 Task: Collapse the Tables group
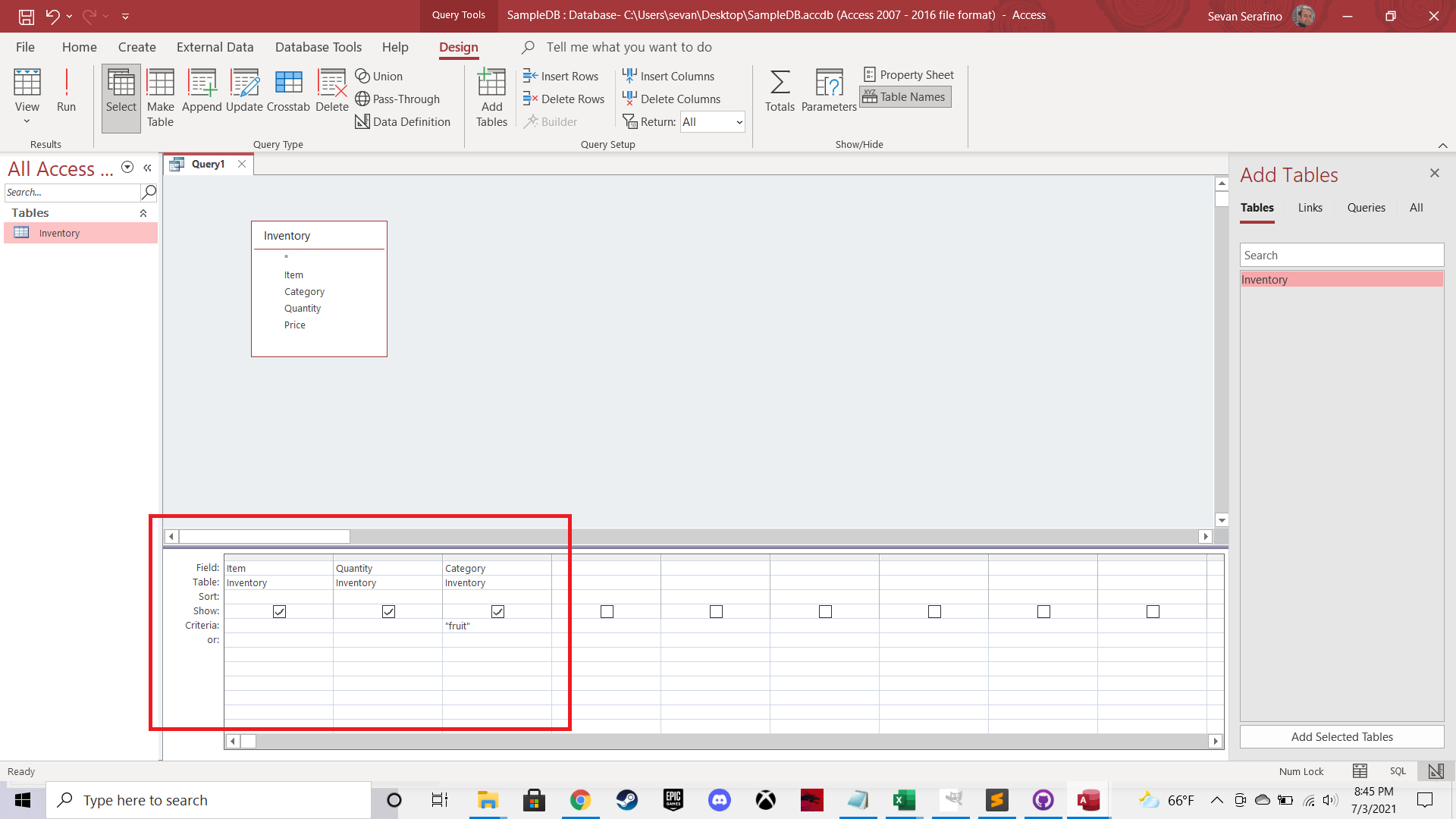143,213
